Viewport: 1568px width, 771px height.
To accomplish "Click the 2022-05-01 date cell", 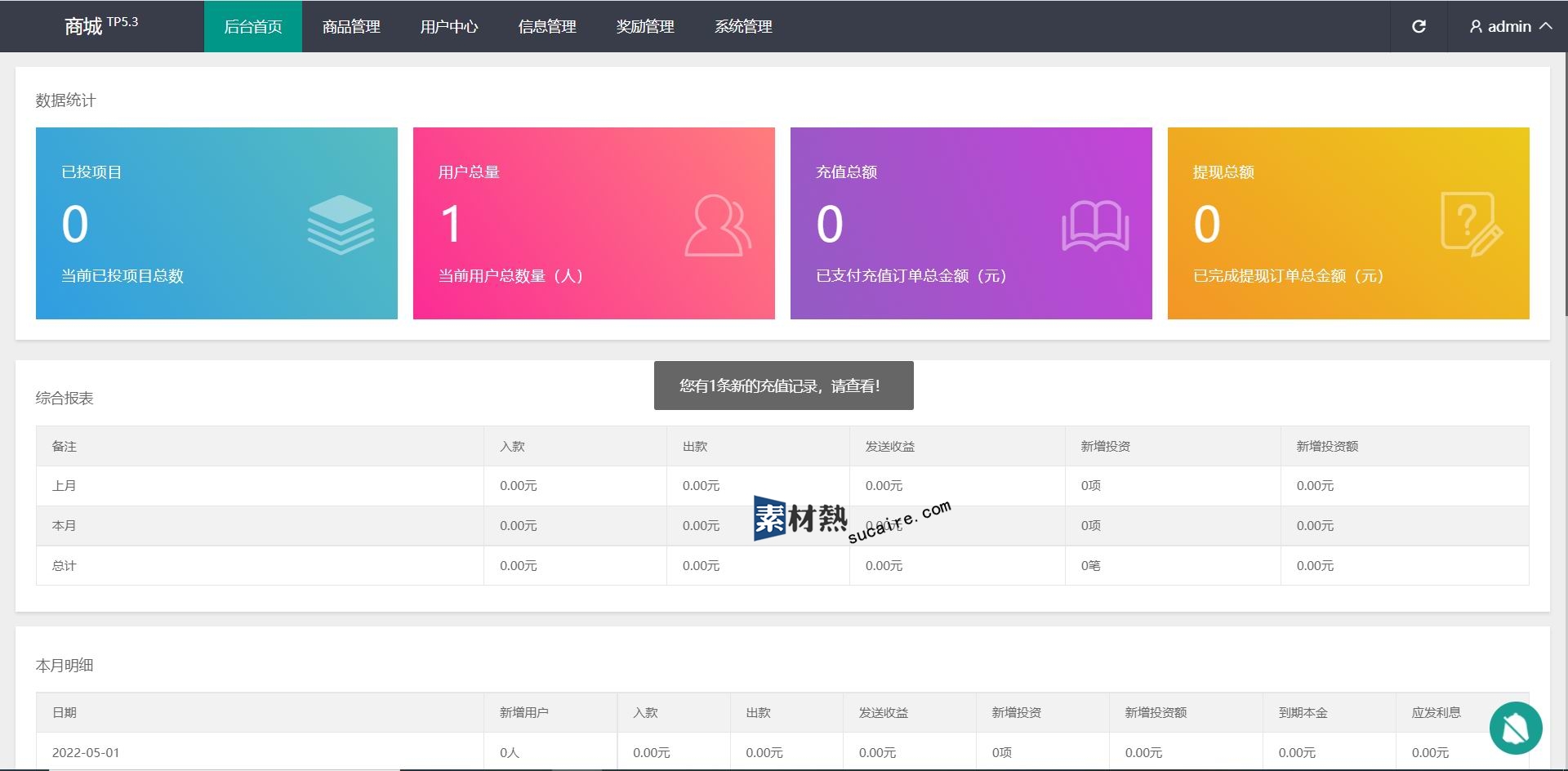I will (x=86, y=752).
